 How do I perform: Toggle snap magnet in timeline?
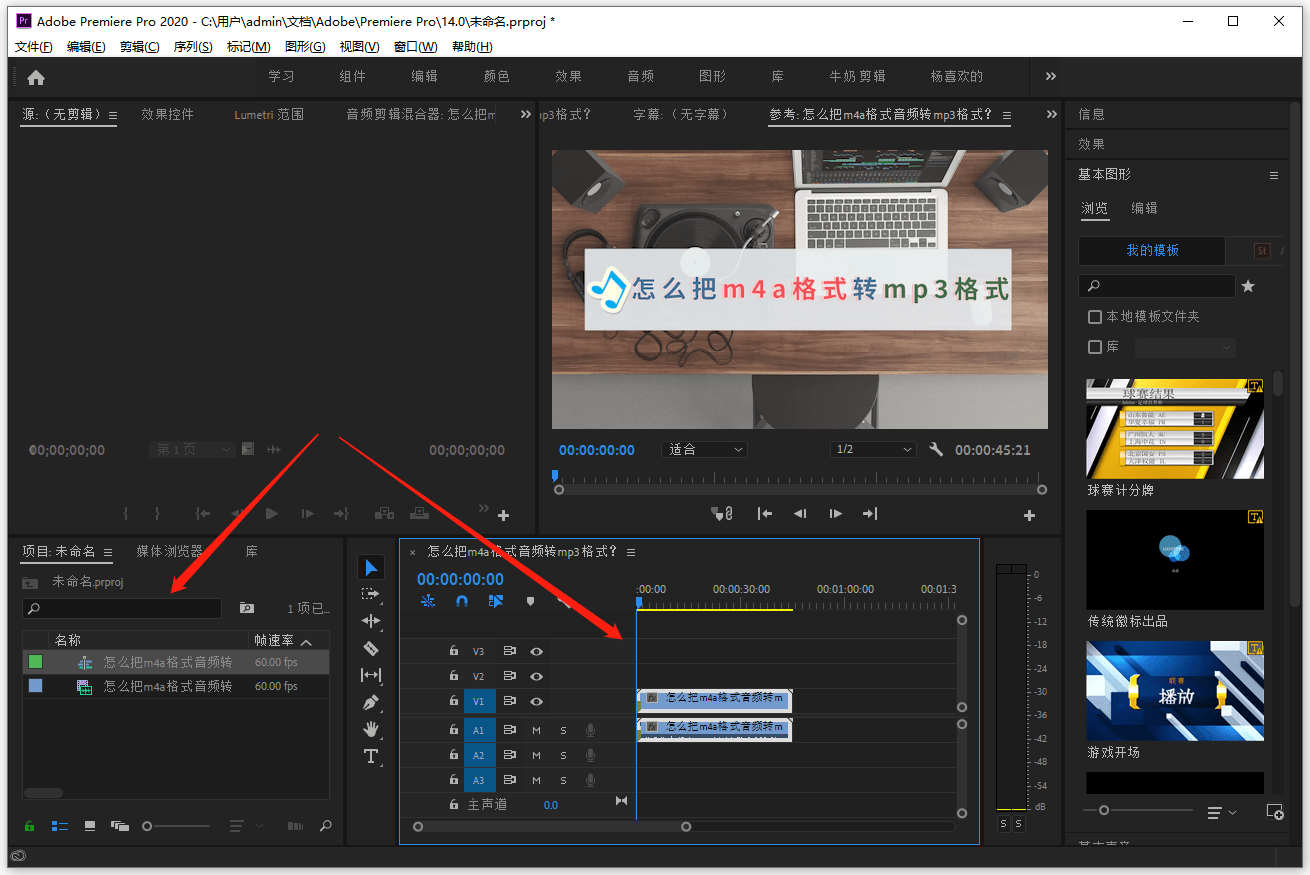tap(462, 601)
